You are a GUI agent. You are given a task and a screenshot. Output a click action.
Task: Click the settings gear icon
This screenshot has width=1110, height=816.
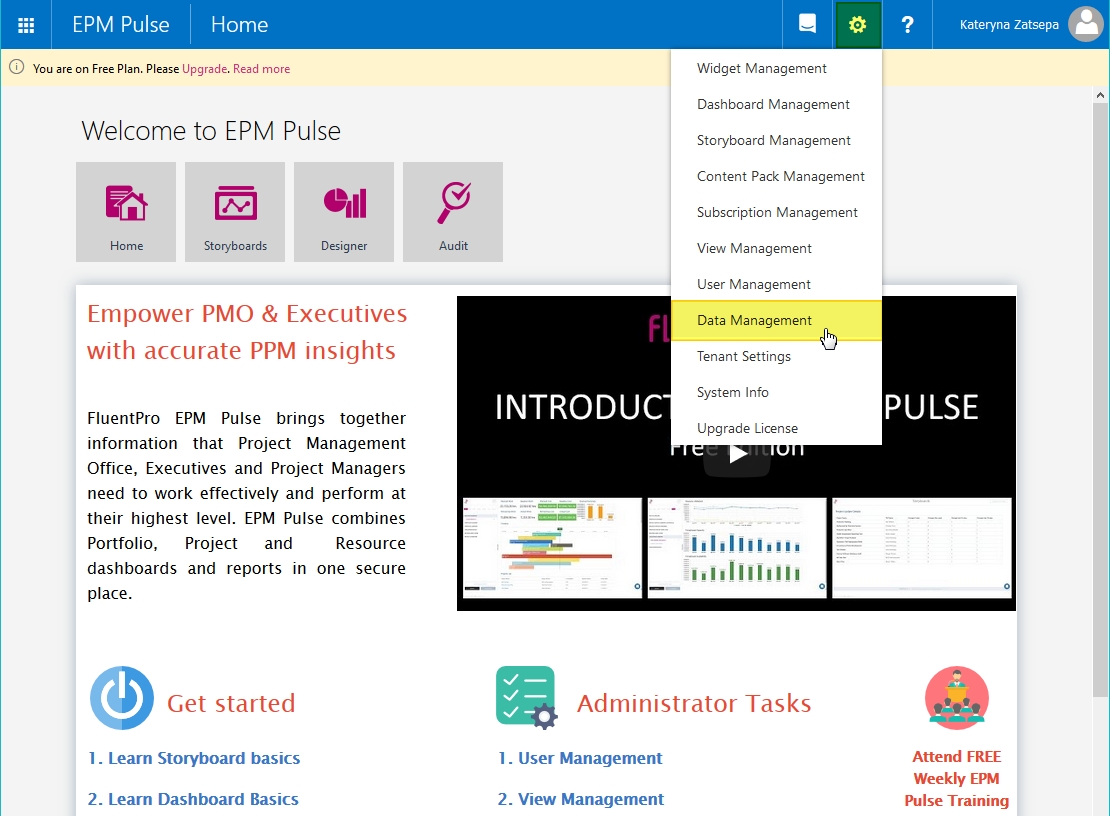click(x=857, y=25)
